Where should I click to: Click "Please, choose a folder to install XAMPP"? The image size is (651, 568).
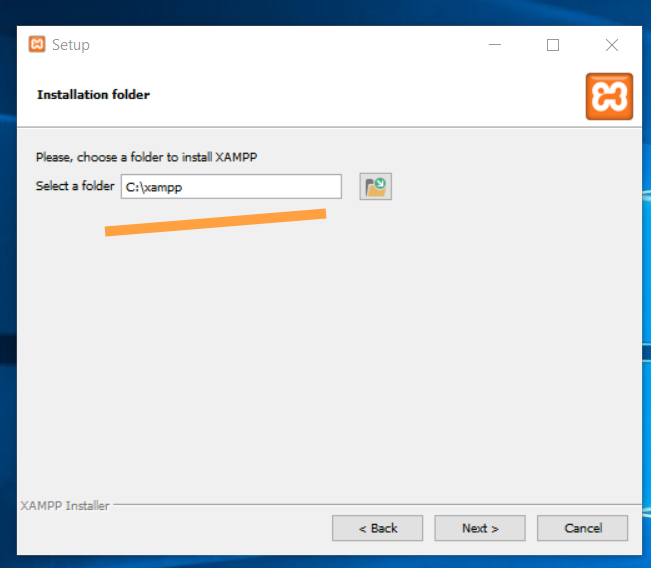(147, 157)
